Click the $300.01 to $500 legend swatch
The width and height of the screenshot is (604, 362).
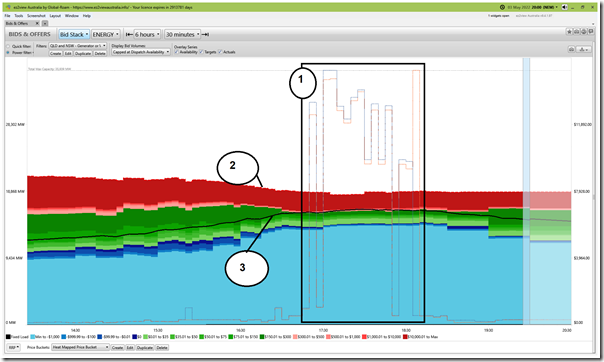[295, 337]
